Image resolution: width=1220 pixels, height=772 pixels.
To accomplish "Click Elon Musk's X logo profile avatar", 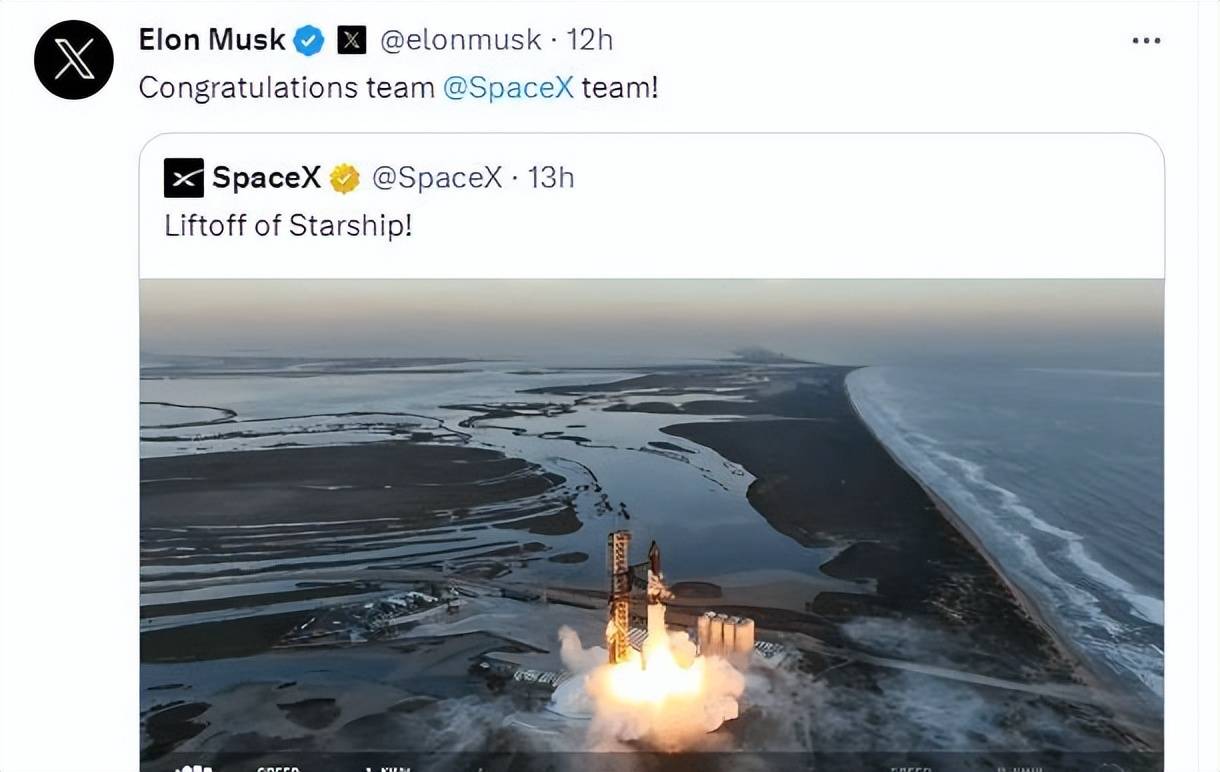I will [x=74, y=60].
